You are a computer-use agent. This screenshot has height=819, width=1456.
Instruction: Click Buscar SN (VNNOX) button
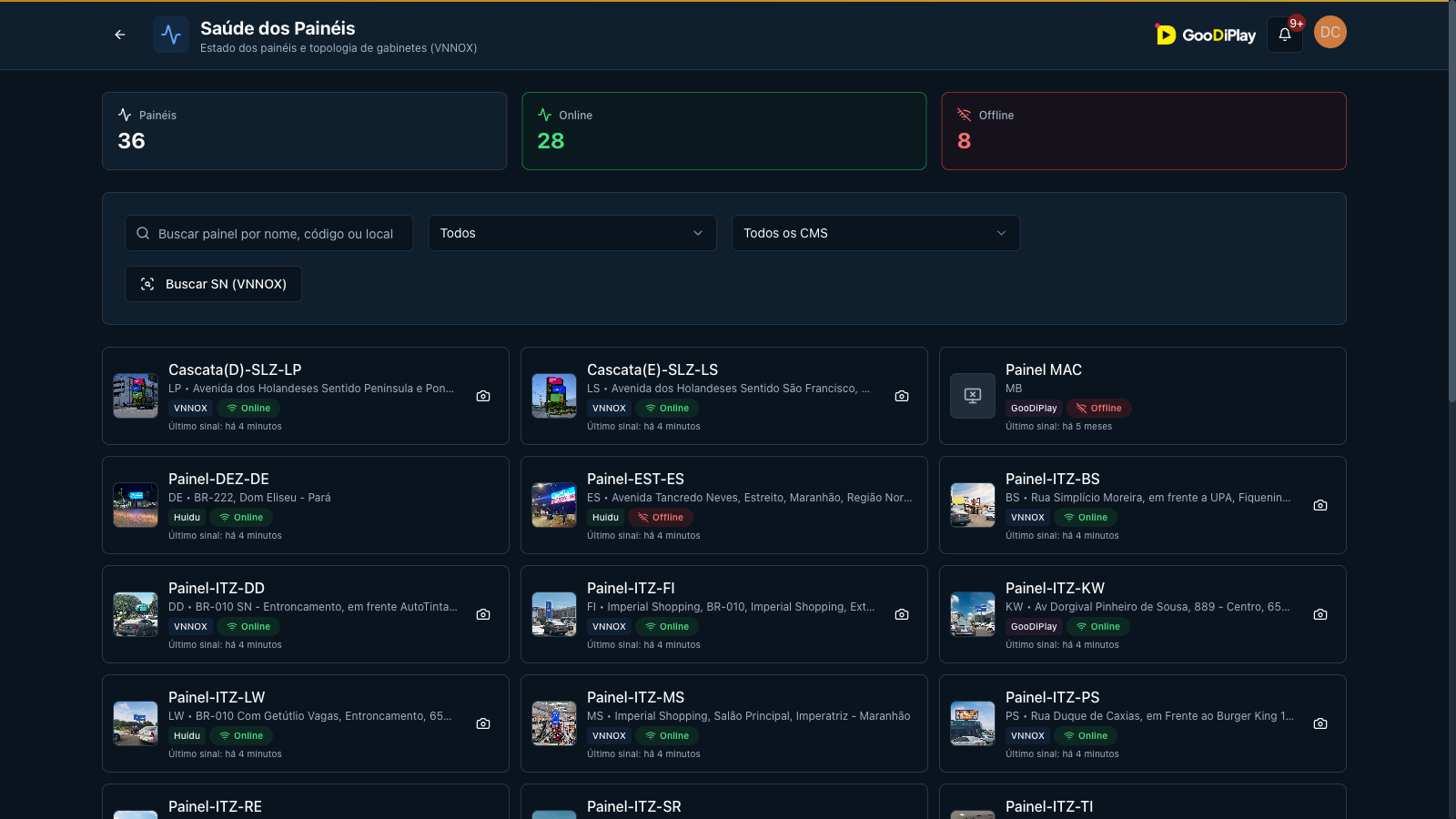point(213,284)
